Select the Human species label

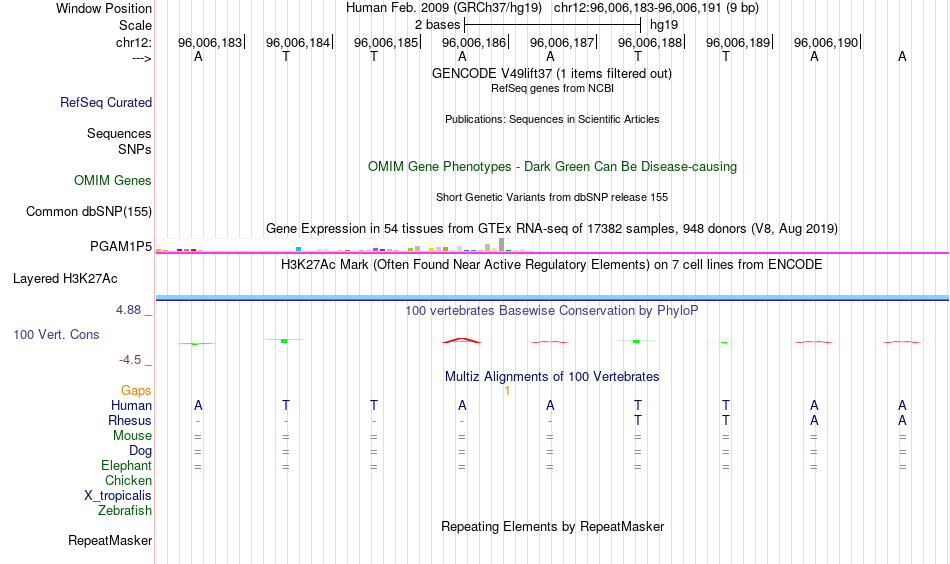131,405
